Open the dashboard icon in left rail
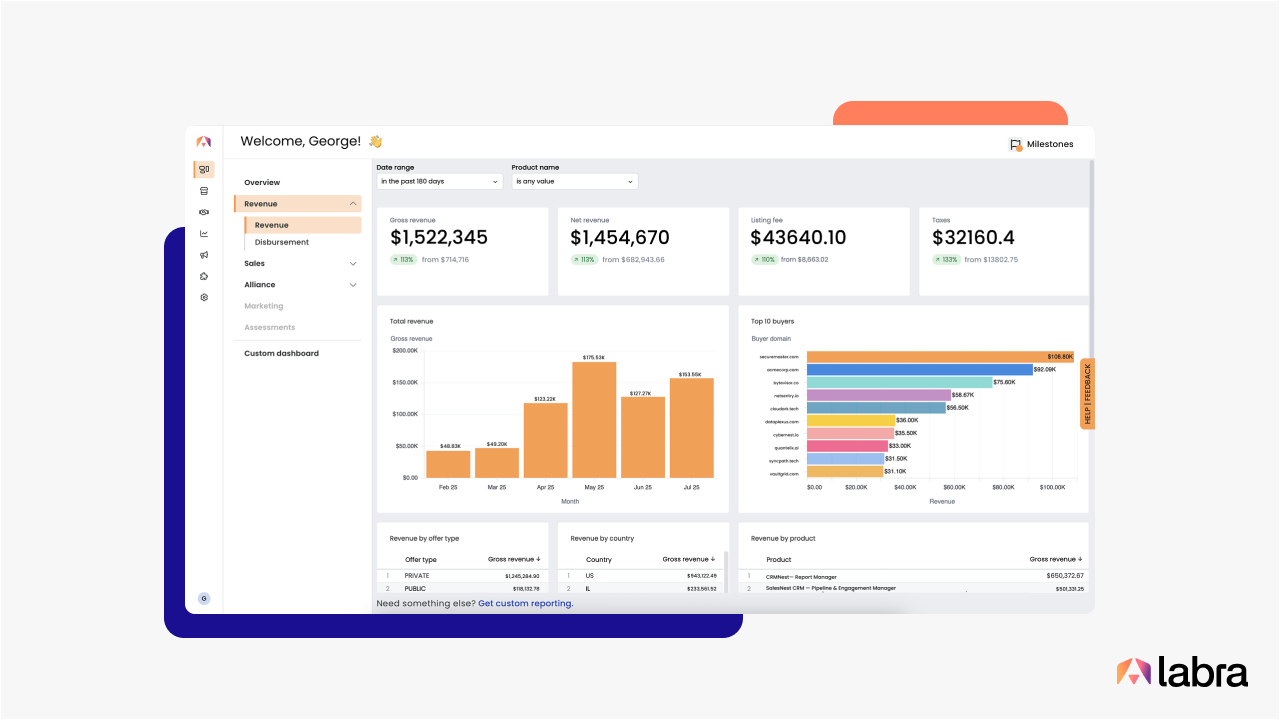This screenshot has width=1280, height=720. coord(204,170)
